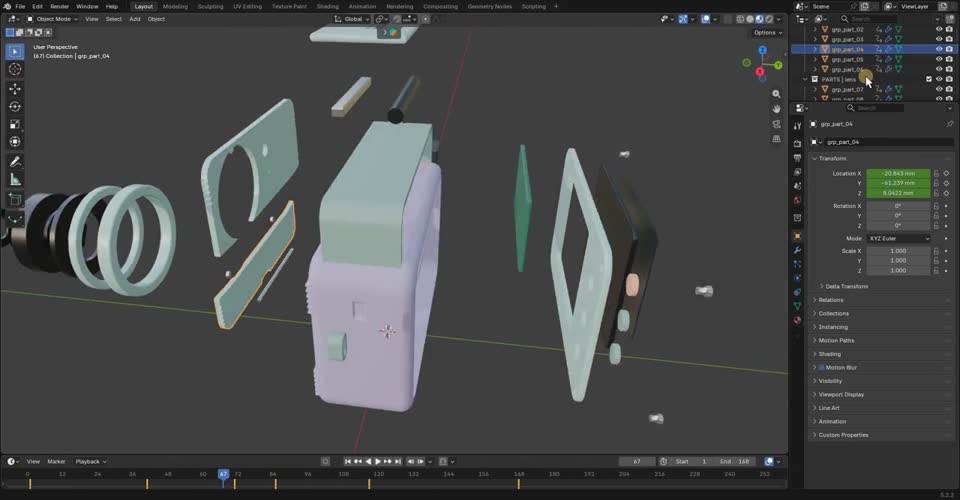Open the Options dropdown in viewport
Screen dimensions: 960x500
[x=768, y=32]
